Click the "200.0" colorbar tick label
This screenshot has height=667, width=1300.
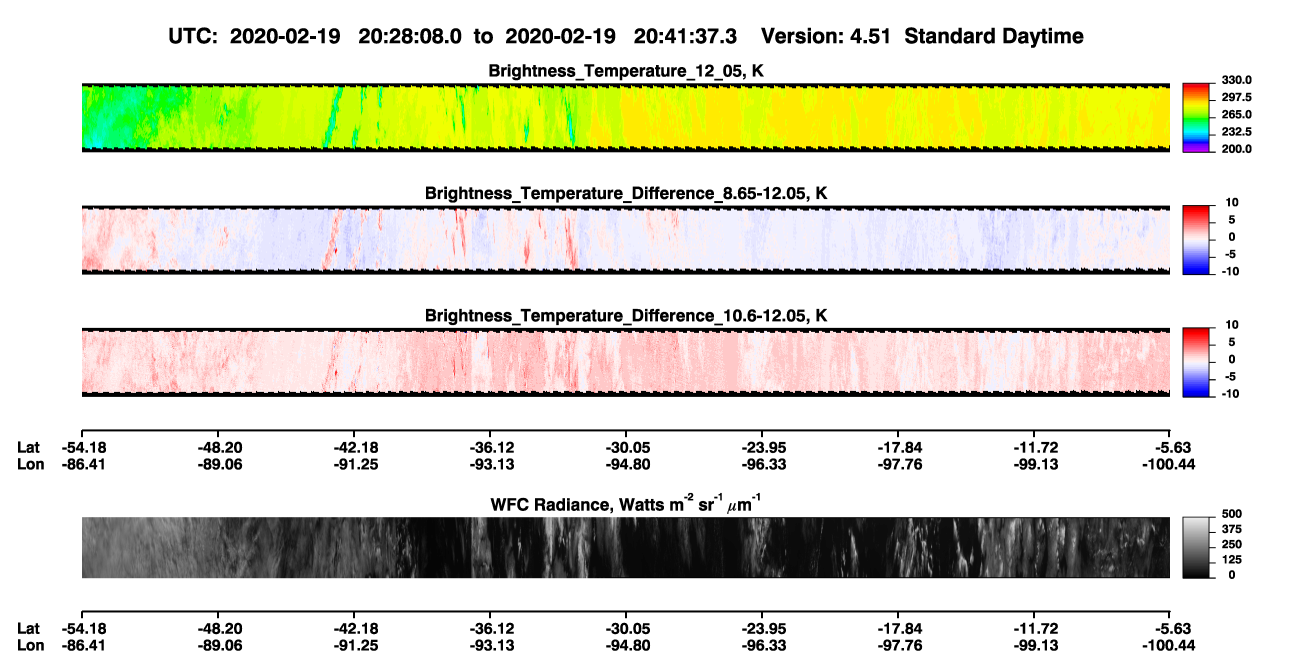(1234, 149)
